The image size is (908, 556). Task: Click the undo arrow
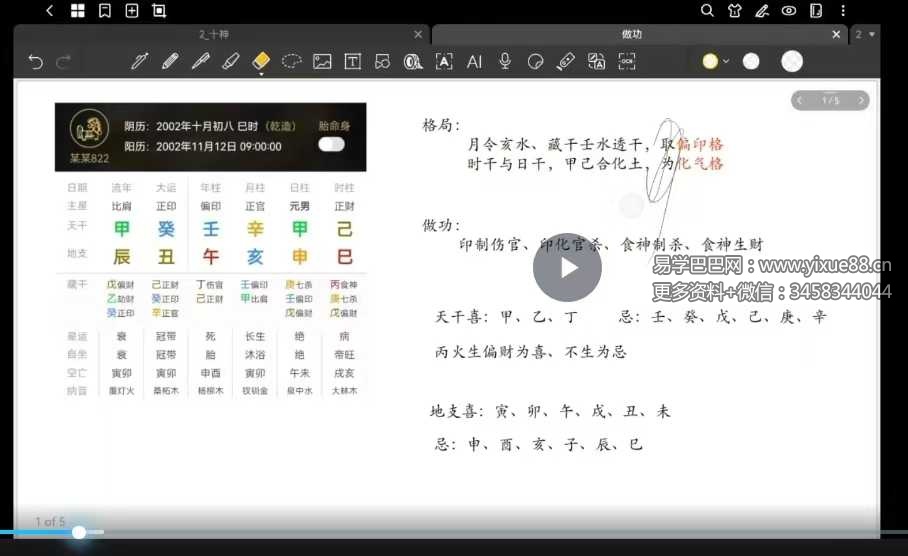click(36, 62)
